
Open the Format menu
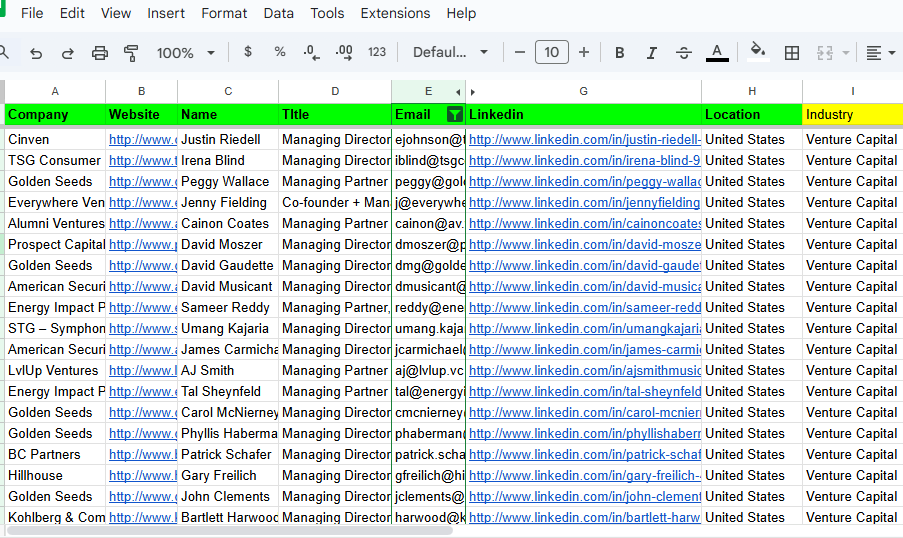click(224, 13)
